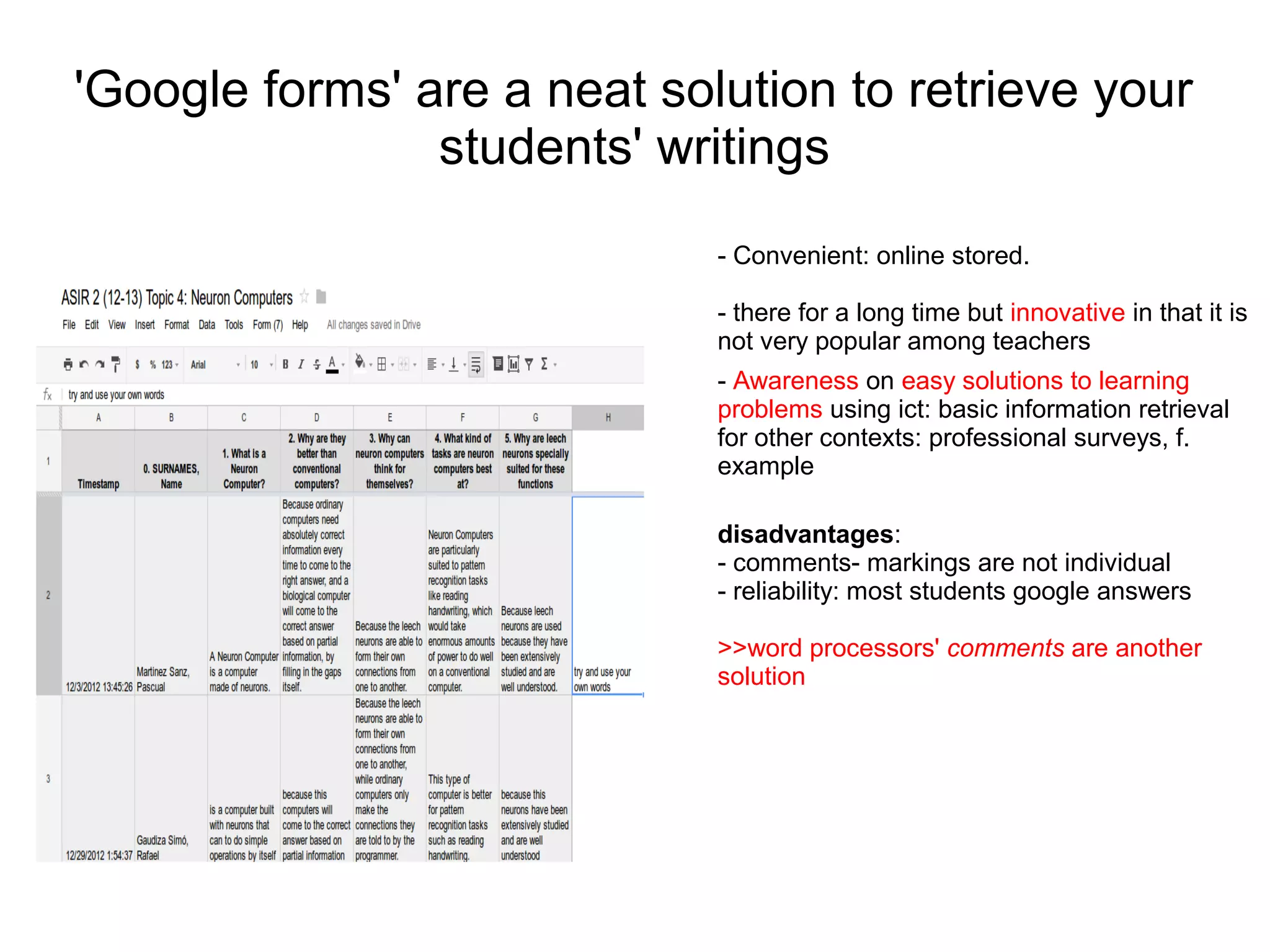Open the Help menu
Image resolution: width=1270 pixels, height=952 pixels.
(x=300, y=324)
